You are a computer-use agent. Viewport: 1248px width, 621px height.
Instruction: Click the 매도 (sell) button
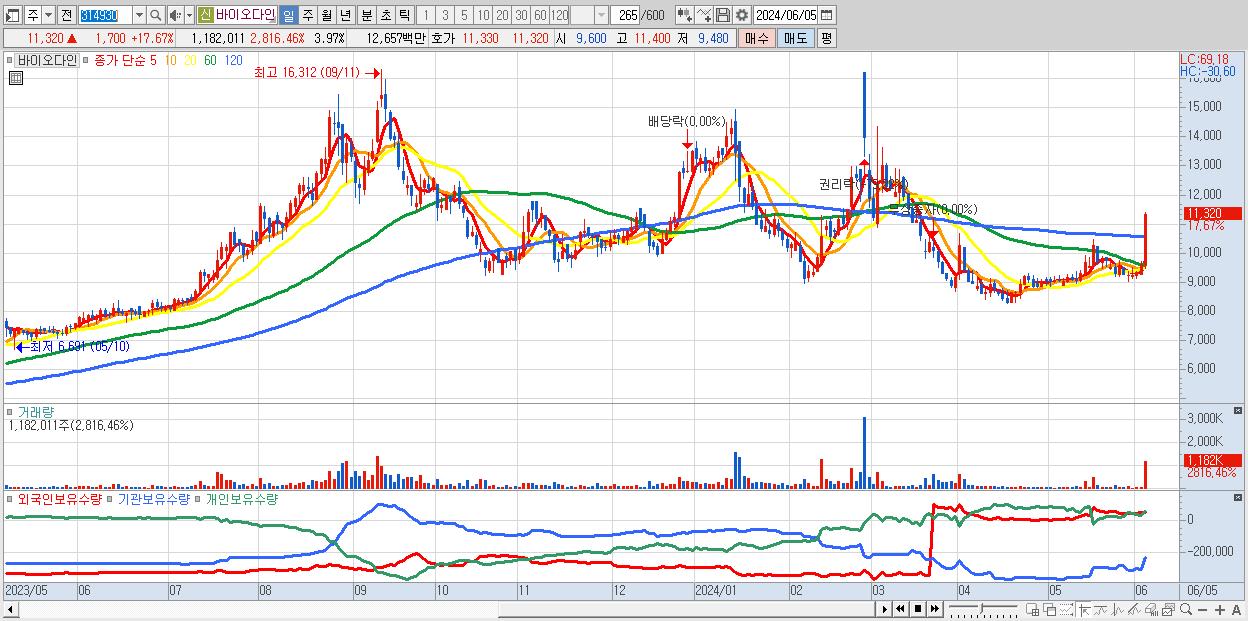pos(795,38)
